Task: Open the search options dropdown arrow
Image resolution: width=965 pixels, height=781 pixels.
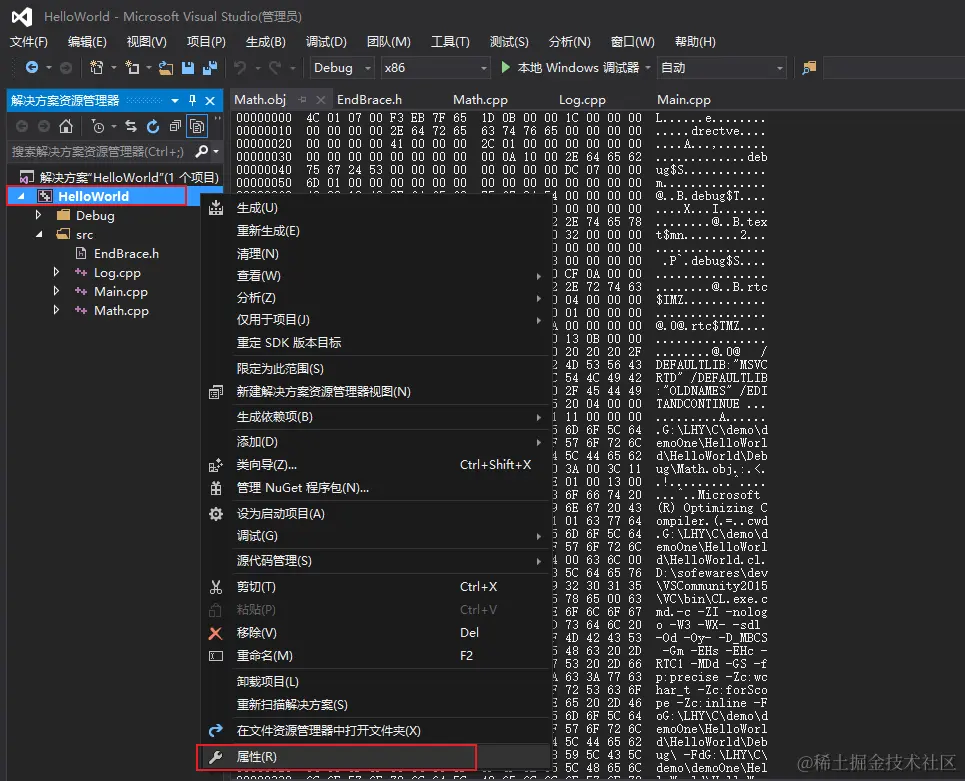Action: (x=216, y=151)
